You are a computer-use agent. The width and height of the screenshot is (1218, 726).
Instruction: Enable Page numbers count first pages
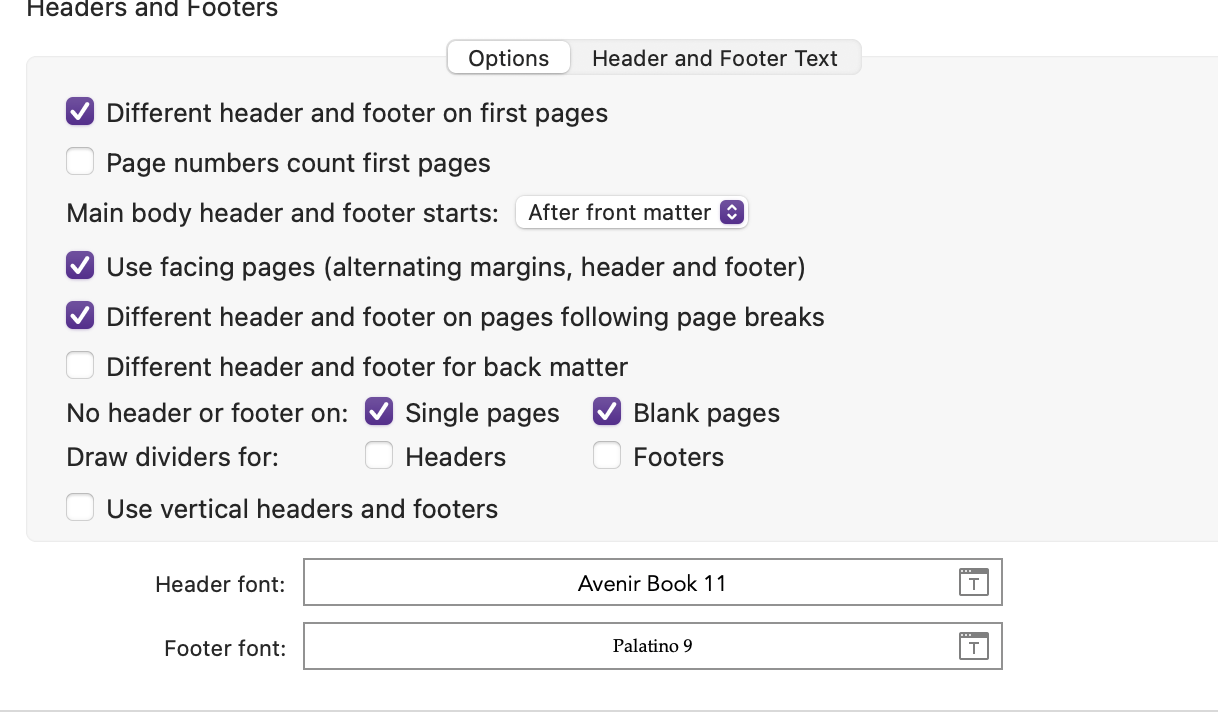point(80,162)
